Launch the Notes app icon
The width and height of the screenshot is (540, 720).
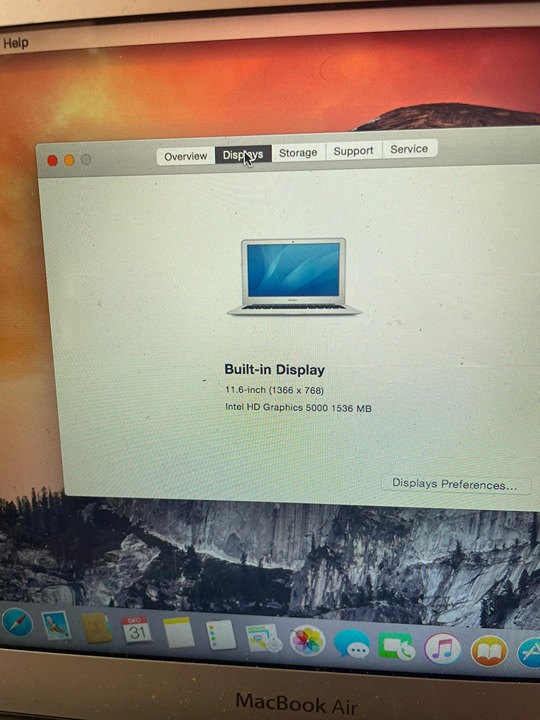(x=179, y=633)
